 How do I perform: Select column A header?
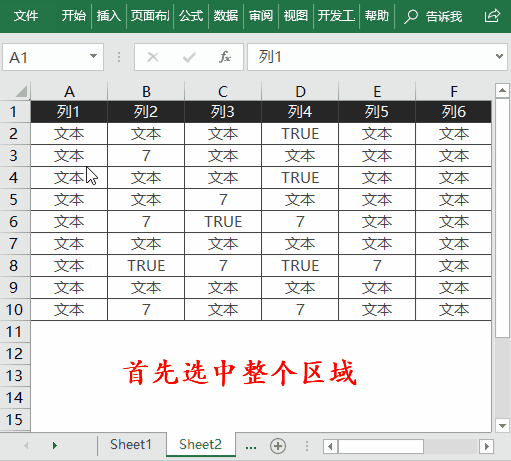coord(69,91)
